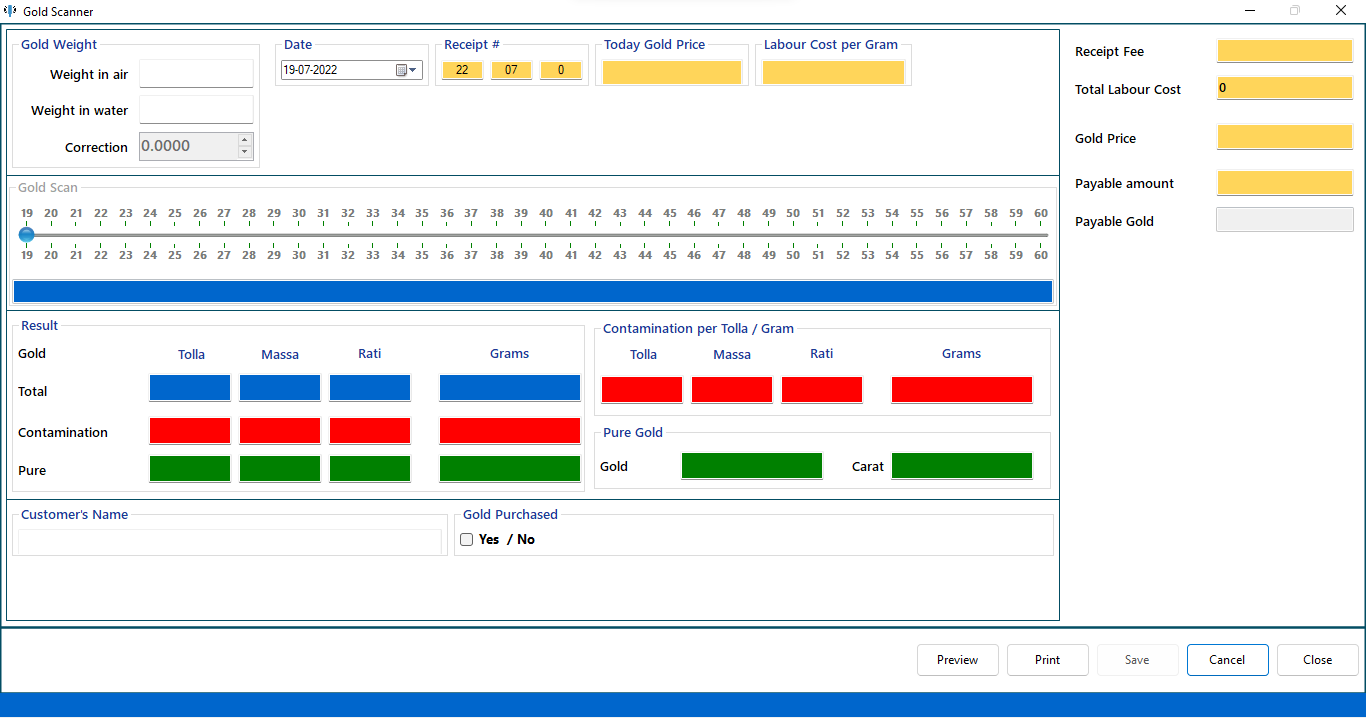Open the Date calendar dropdown

point(407,70)
